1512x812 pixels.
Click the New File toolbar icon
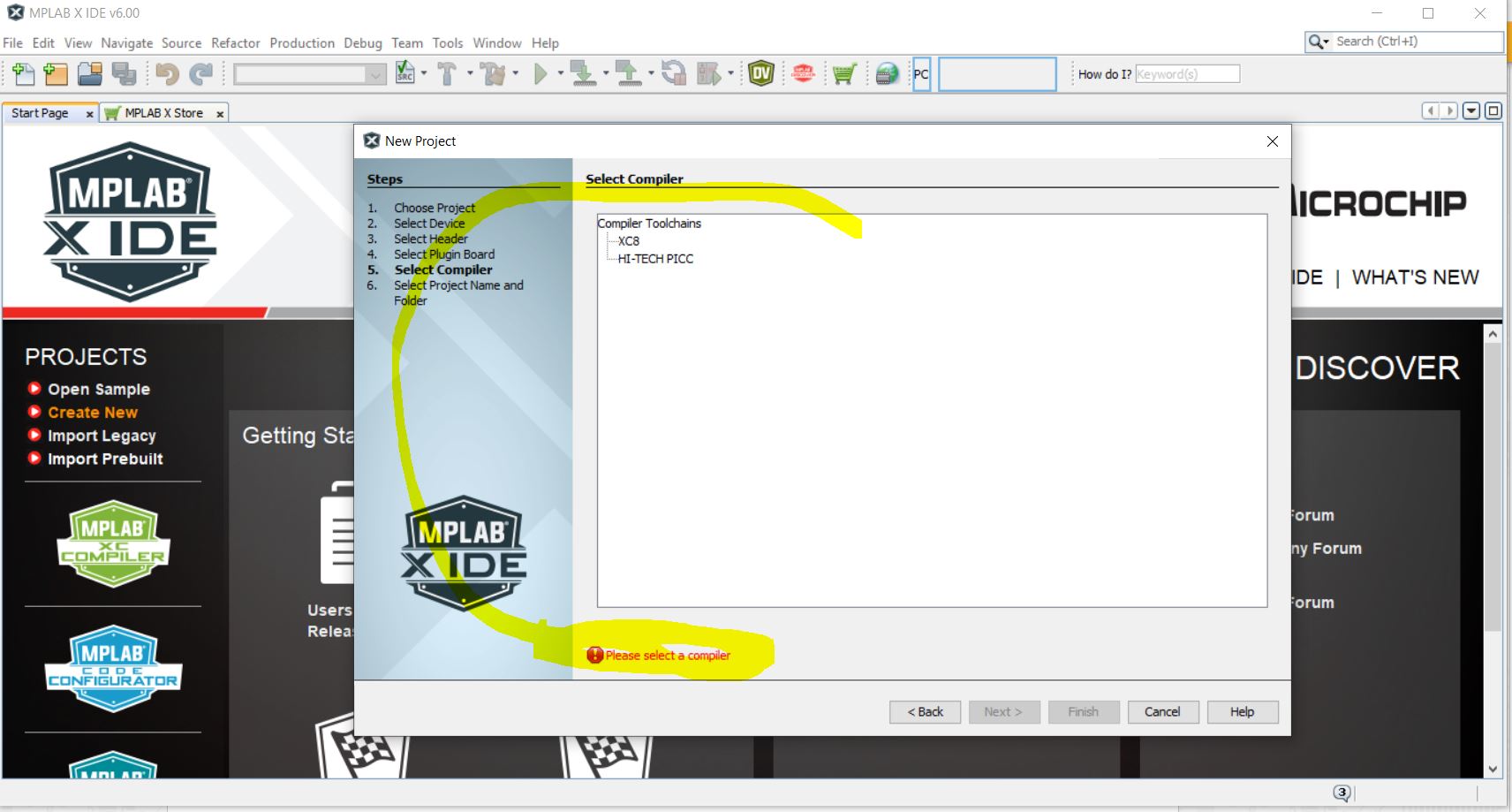(x=24, y=74)
